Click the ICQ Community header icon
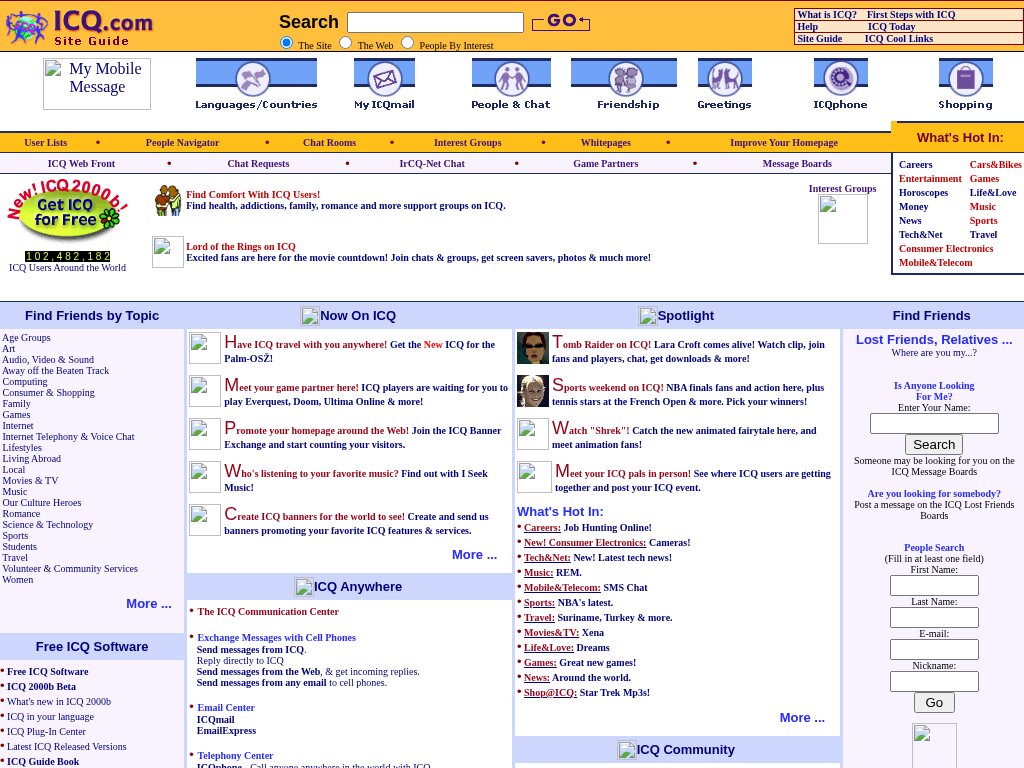 (x=626, y=750)
